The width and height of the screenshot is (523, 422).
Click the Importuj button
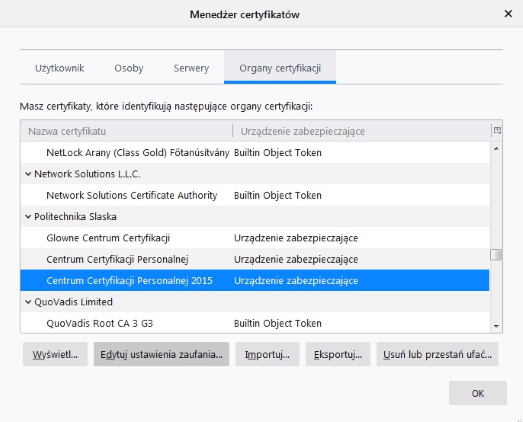point(267,354)
